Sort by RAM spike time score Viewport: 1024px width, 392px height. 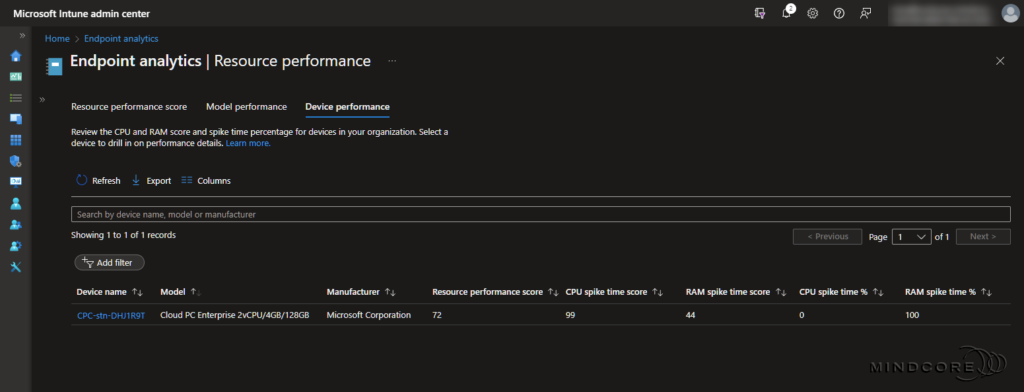coord(736,292)
